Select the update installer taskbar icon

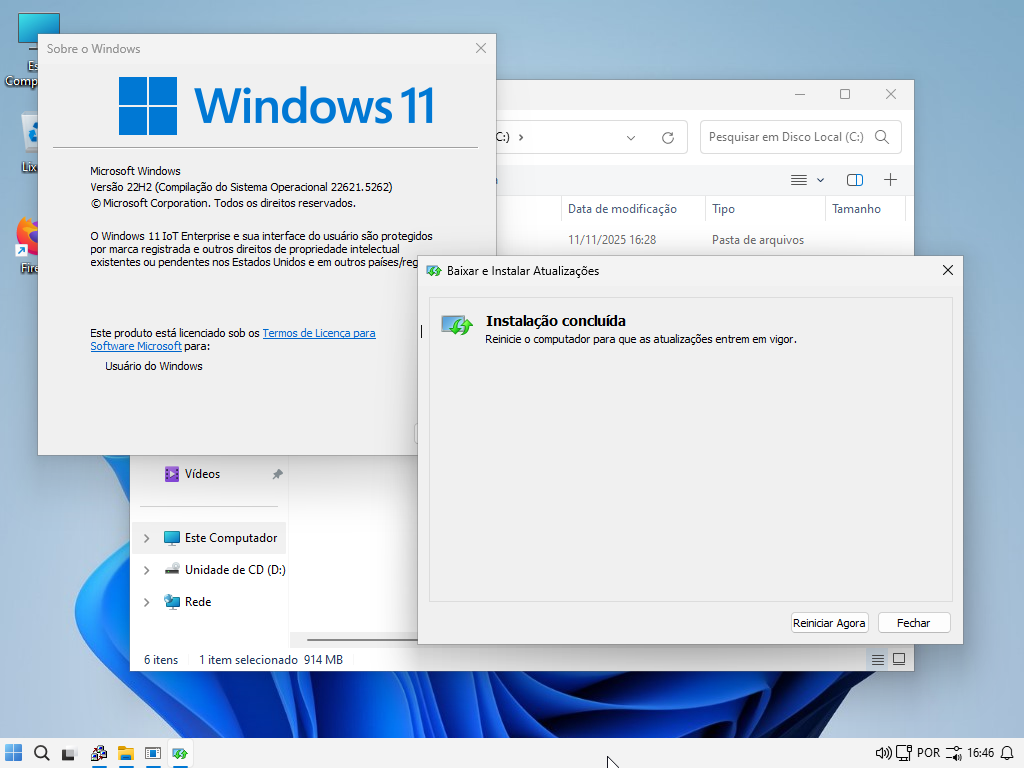pos(180,753)
